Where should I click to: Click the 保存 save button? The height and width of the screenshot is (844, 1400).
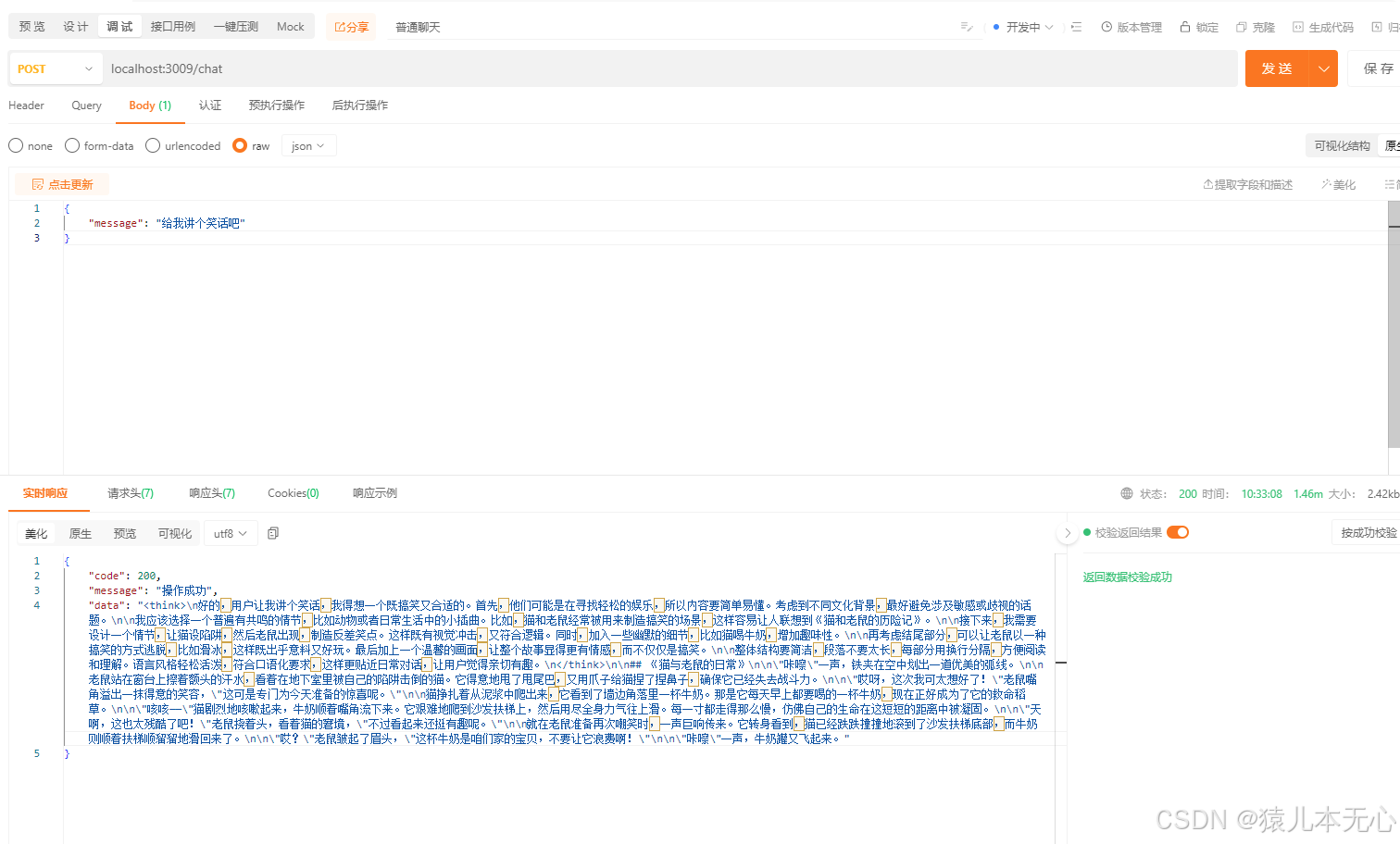coord(1374,68)
